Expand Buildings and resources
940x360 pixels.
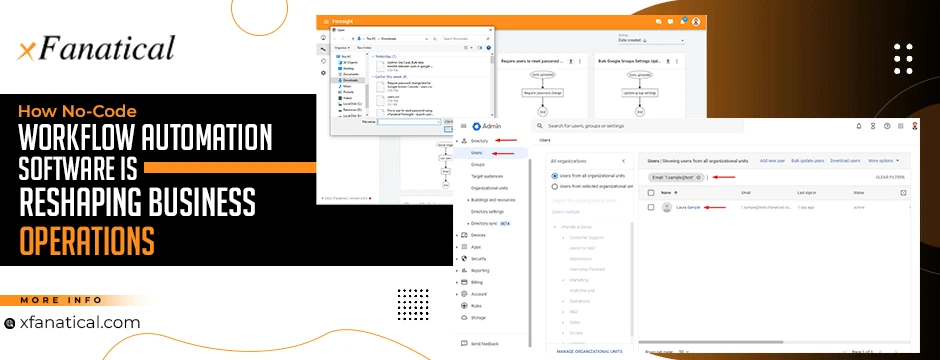point(468,200)
